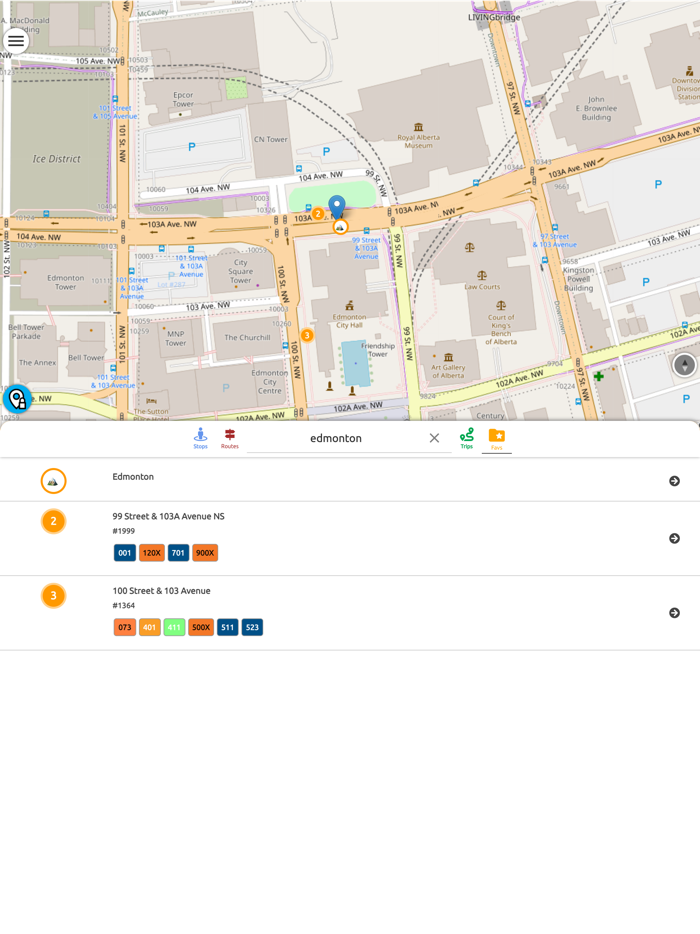Click Law Courts icon on map
The height and width of the screenshot is (934, 700).
click(x=481, y=275)
